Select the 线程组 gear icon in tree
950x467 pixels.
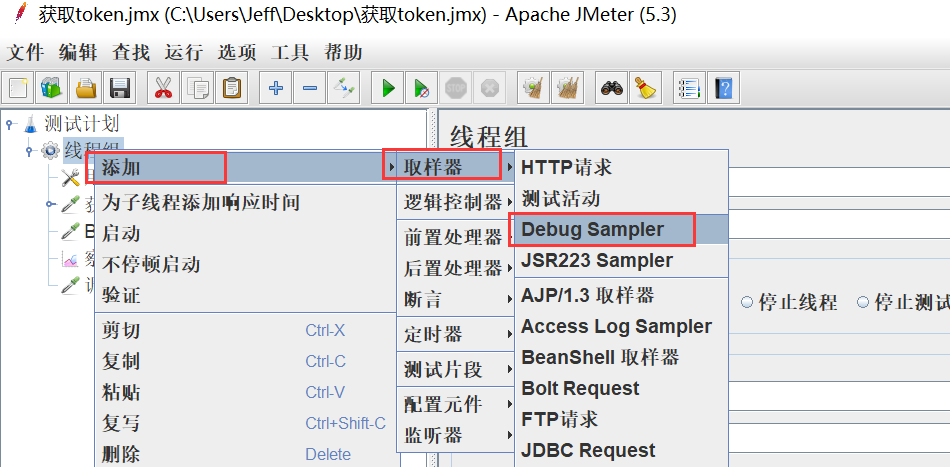(x=50, y=150)
